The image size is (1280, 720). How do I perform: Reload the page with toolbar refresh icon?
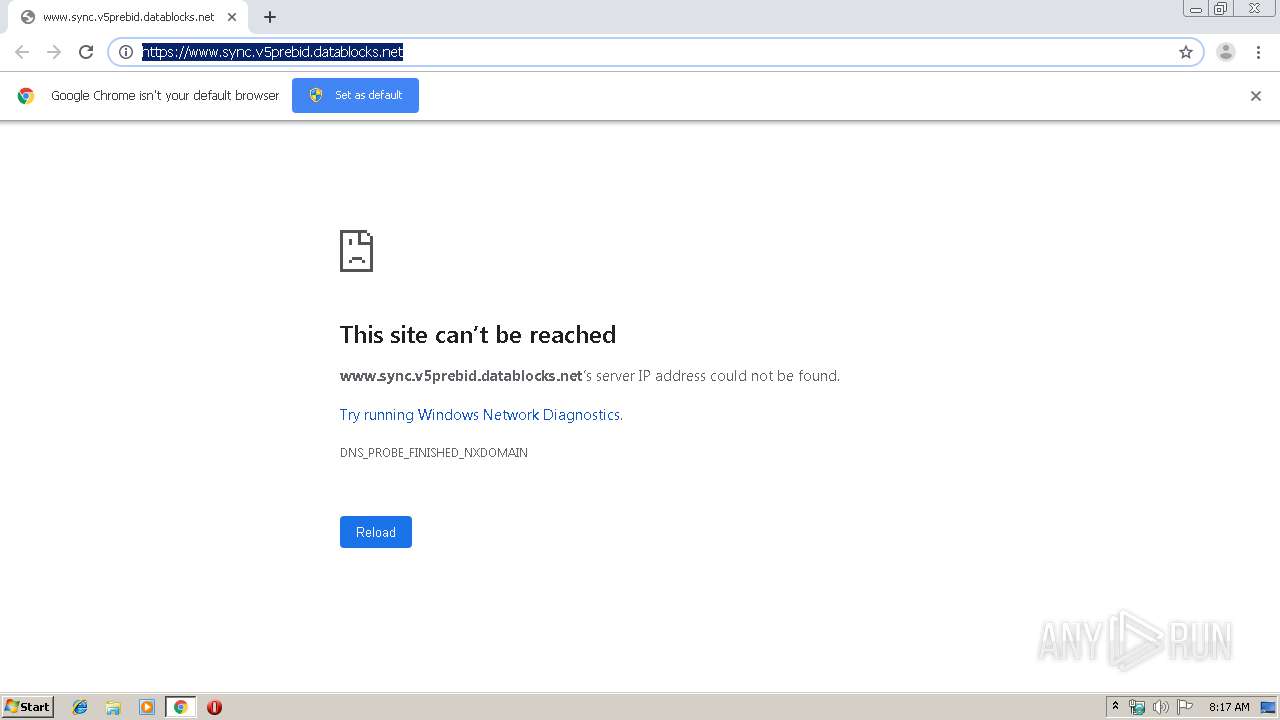(x=86, y=52)
